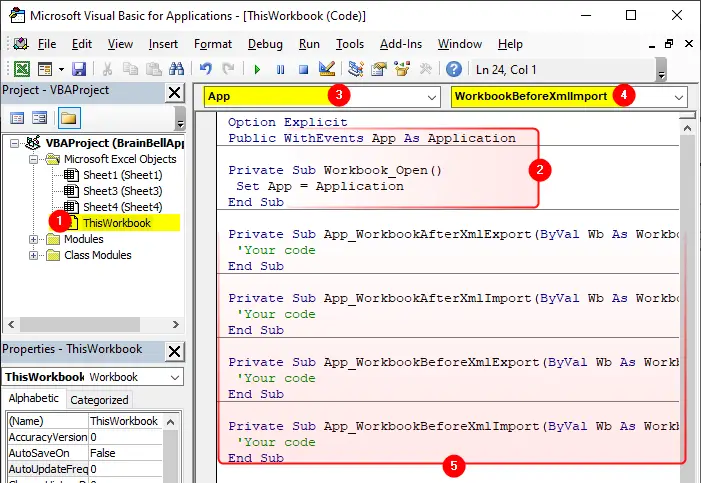Click the View Microsoft Excel icon

21,69
